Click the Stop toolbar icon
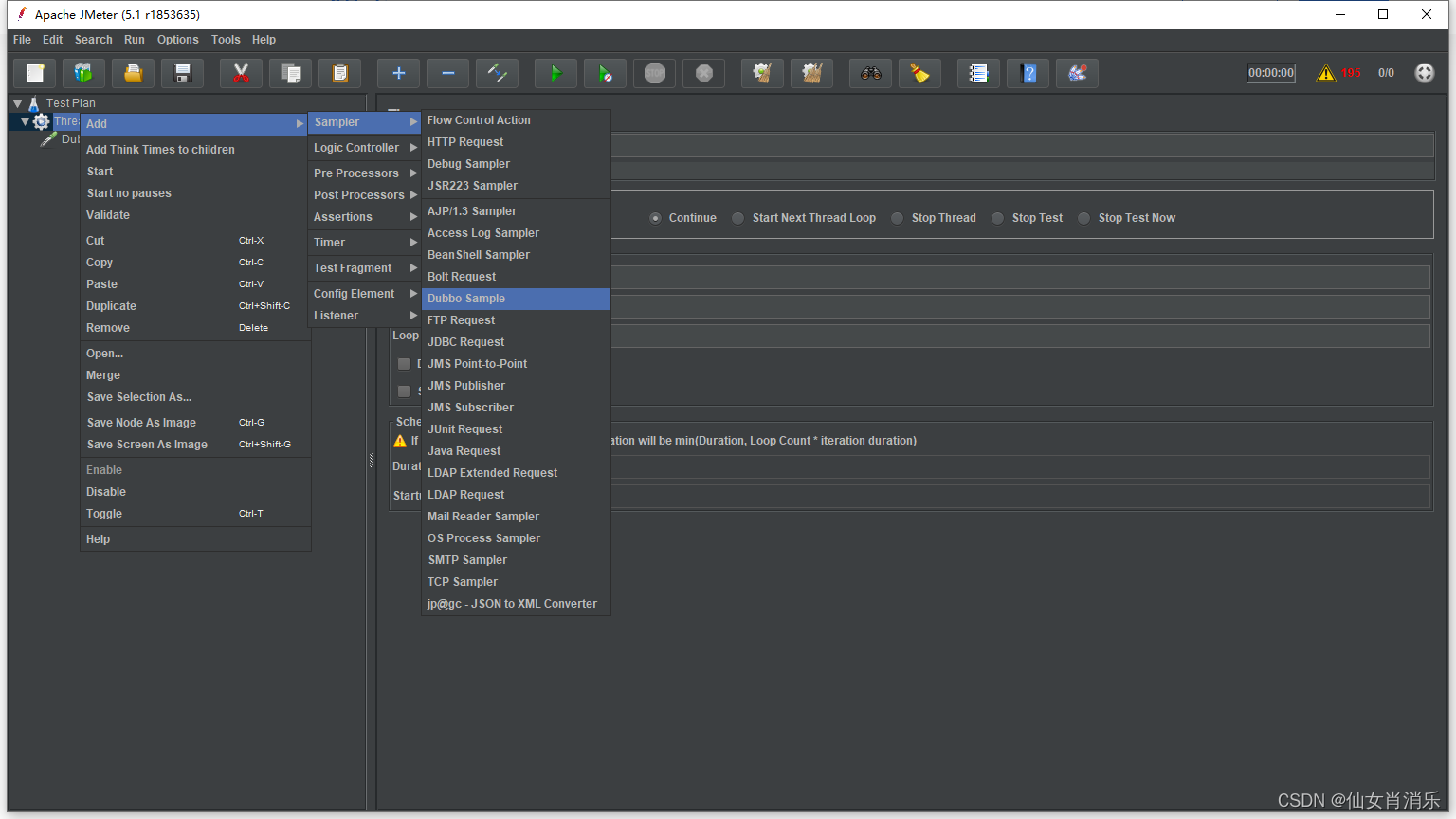The width and height of the screenshot is (1456, 819). [655, 73]
